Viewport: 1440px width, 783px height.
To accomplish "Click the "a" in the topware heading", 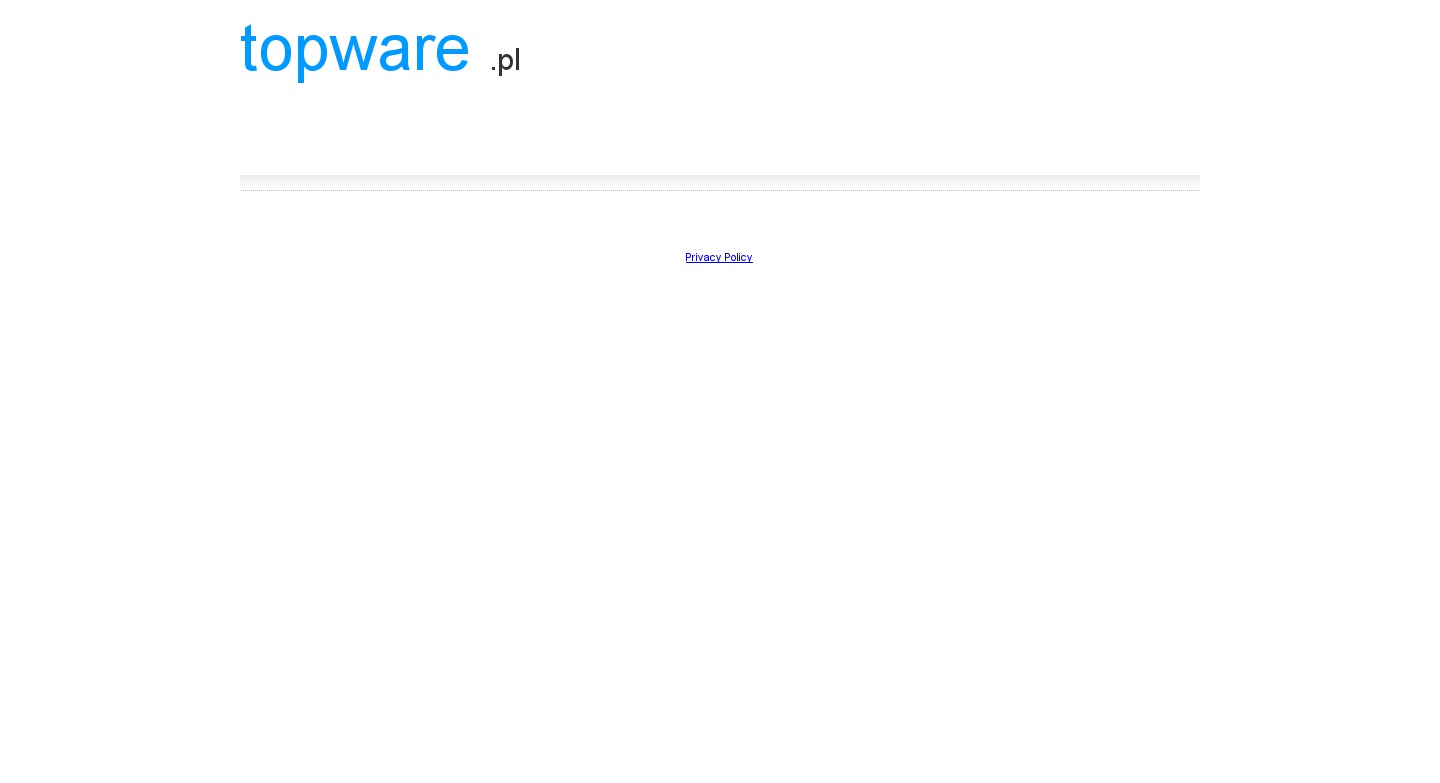I will [396, 50].
